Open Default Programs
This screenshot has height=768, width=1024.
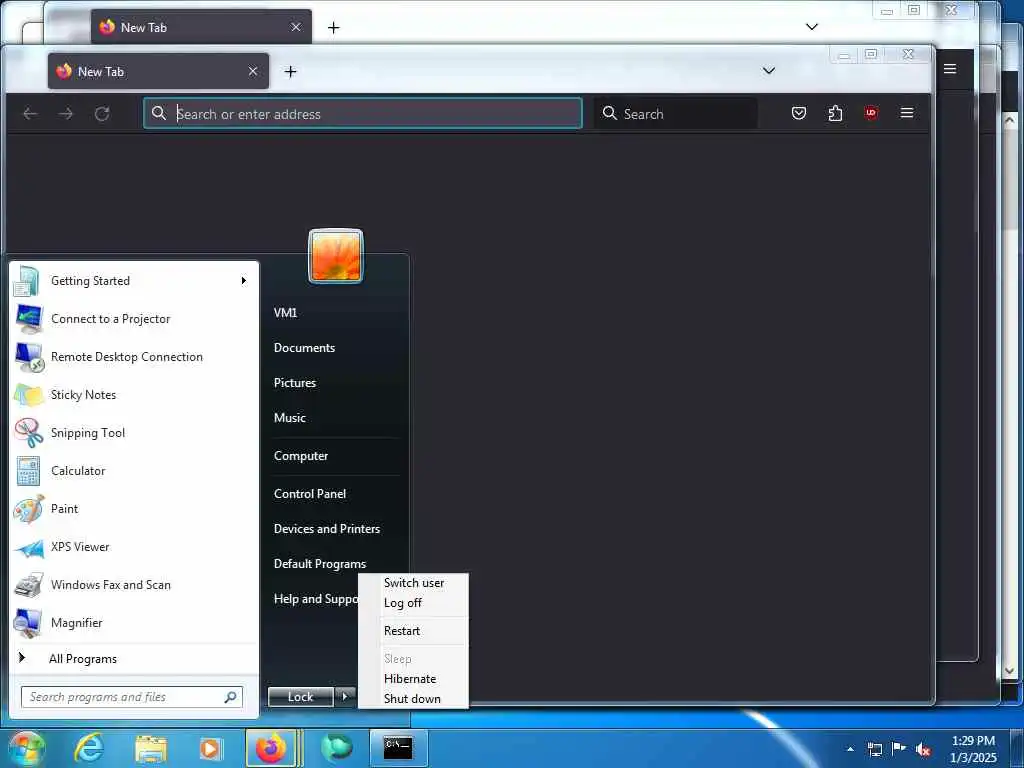319,564
